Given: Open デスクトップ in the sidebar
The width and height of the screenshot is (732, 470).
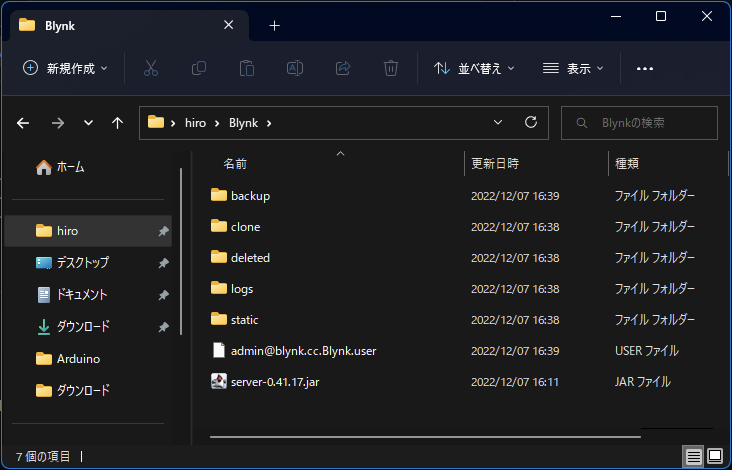Looking at the screenshot, I should point(72,263).
